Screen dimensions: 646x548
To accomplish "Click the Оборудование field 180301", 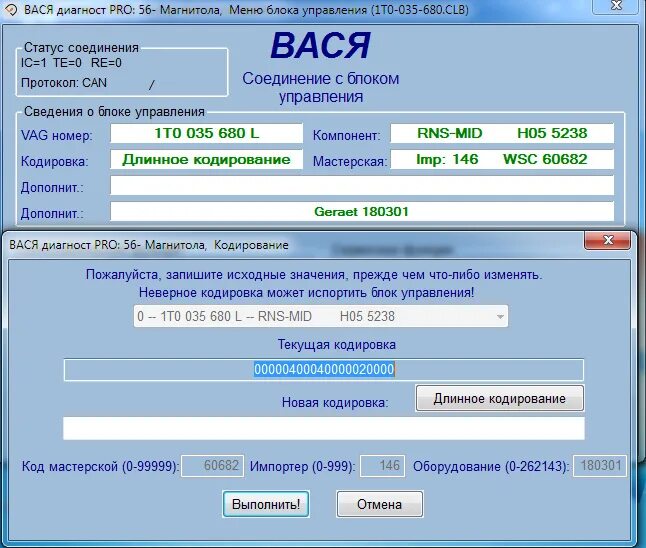I will pyautogui.click(x=600, y=466).
